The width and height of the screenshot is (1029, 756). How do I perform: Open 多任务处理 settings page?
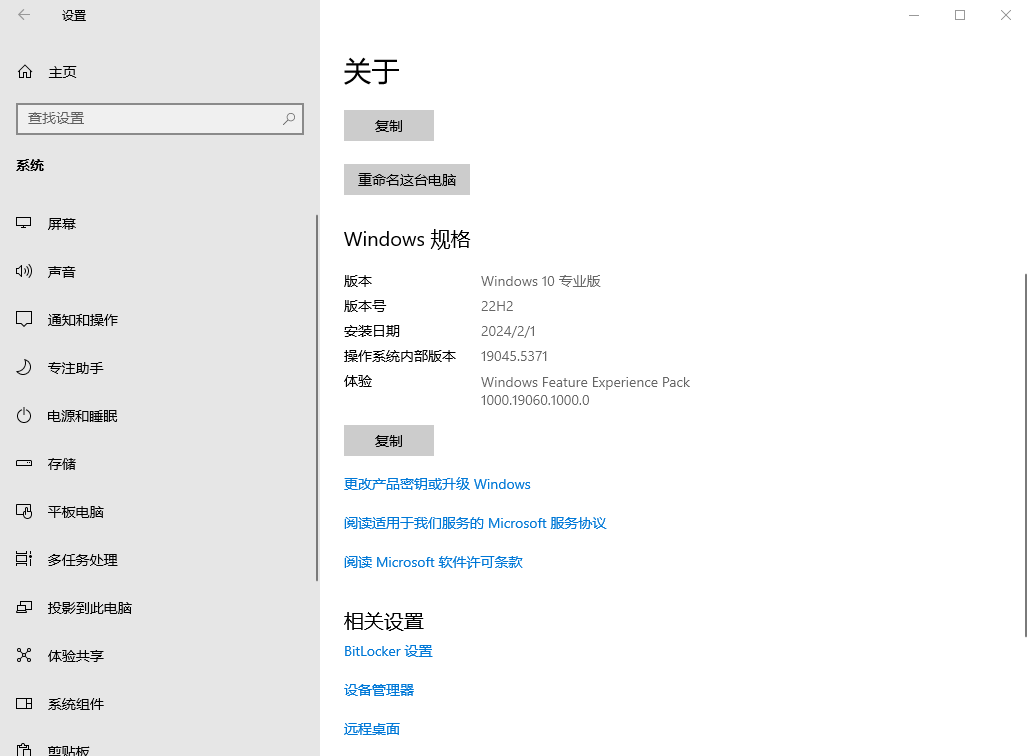82,560
